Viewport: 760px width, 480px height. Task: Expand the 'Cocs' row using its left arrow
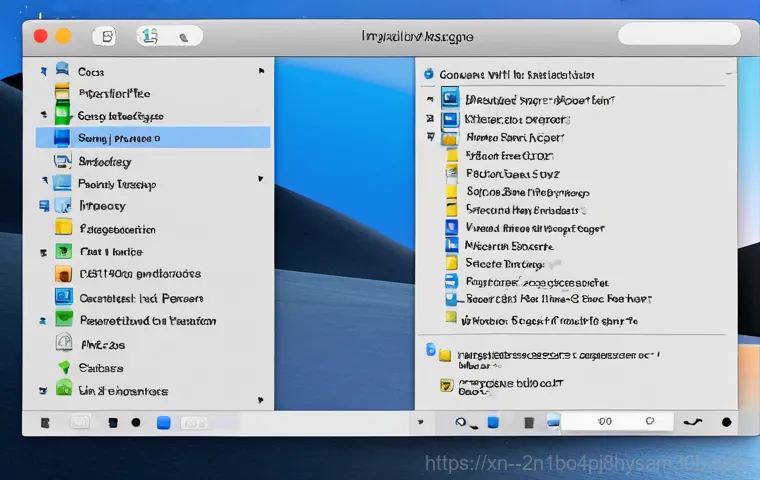tap(44, 72)
